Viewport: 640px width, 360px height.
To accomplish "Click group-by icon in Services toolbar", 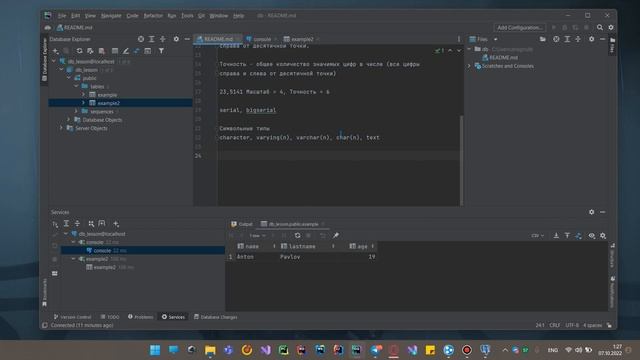I will coord(91,224).
